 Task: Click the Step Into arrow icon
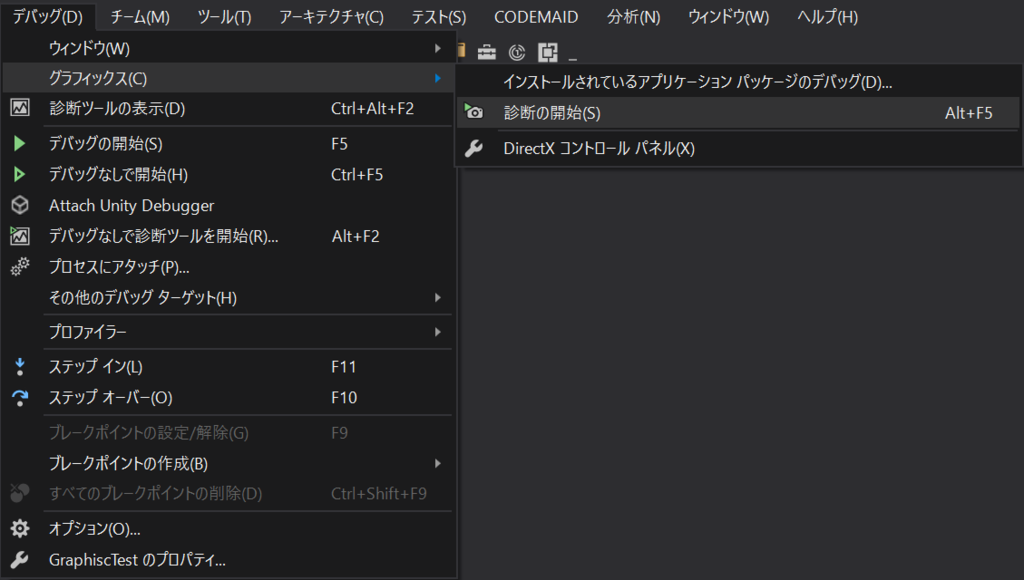click(x=21, y=367)
